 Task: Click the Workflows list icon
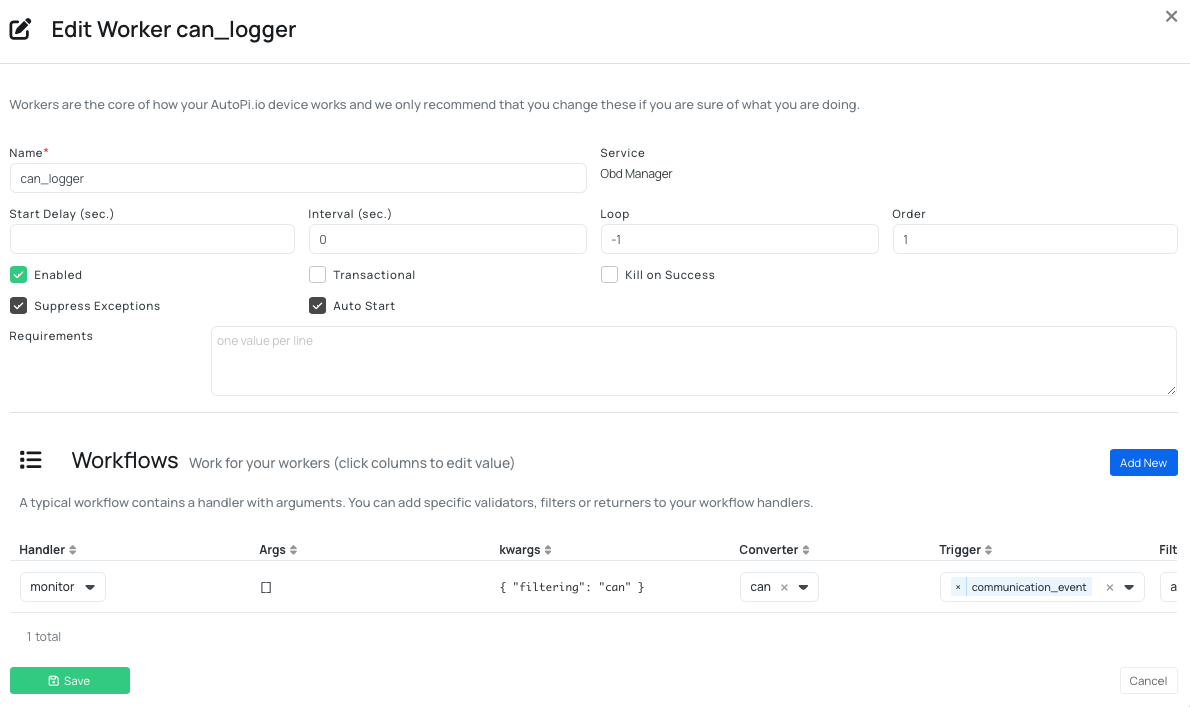(31, 460)
